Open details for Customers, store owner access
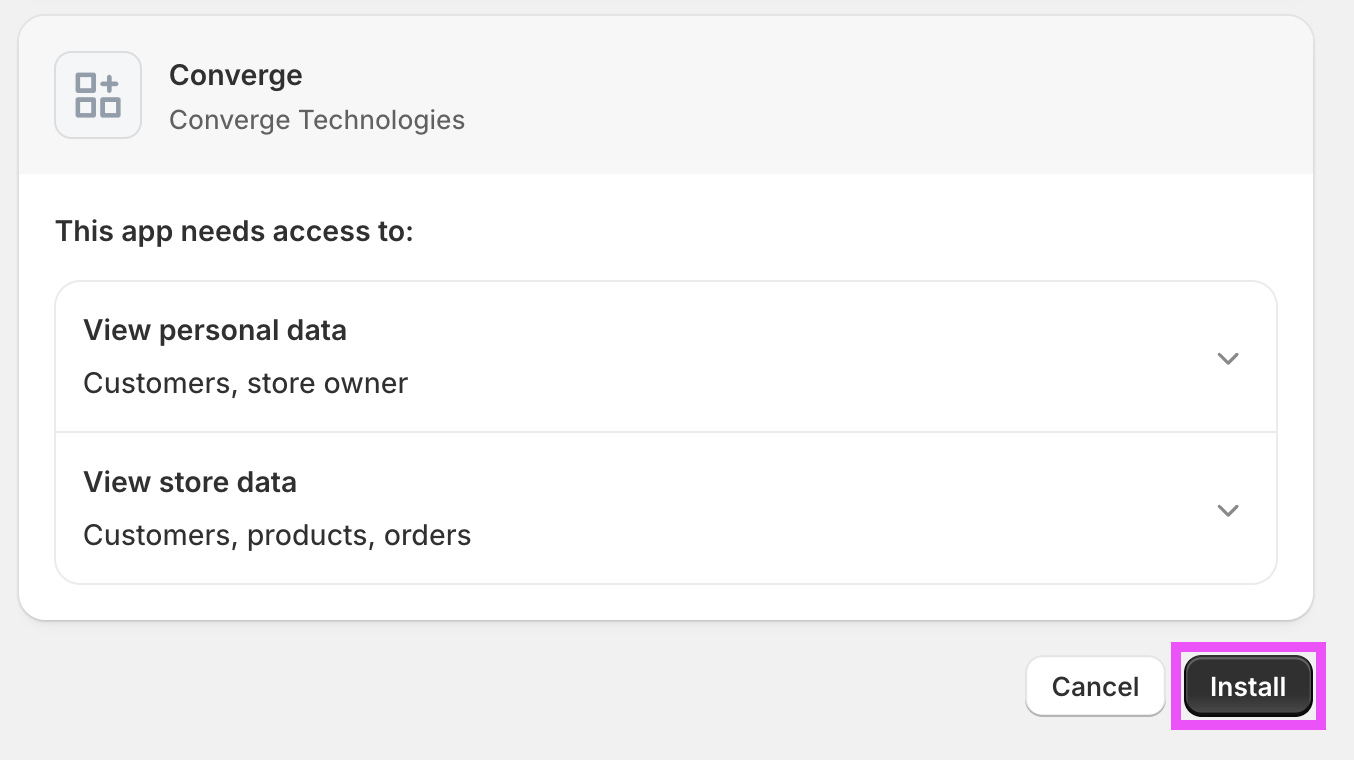1354x760 pixels. pyautogui.click(x=1228, y=358)
